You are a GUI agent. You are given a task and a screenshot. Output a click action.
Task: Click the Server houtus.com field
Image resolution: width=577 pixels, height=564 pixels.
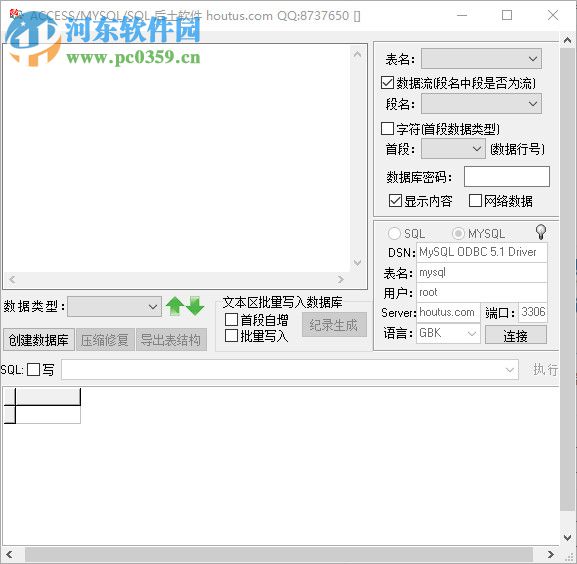click(448, 313)
